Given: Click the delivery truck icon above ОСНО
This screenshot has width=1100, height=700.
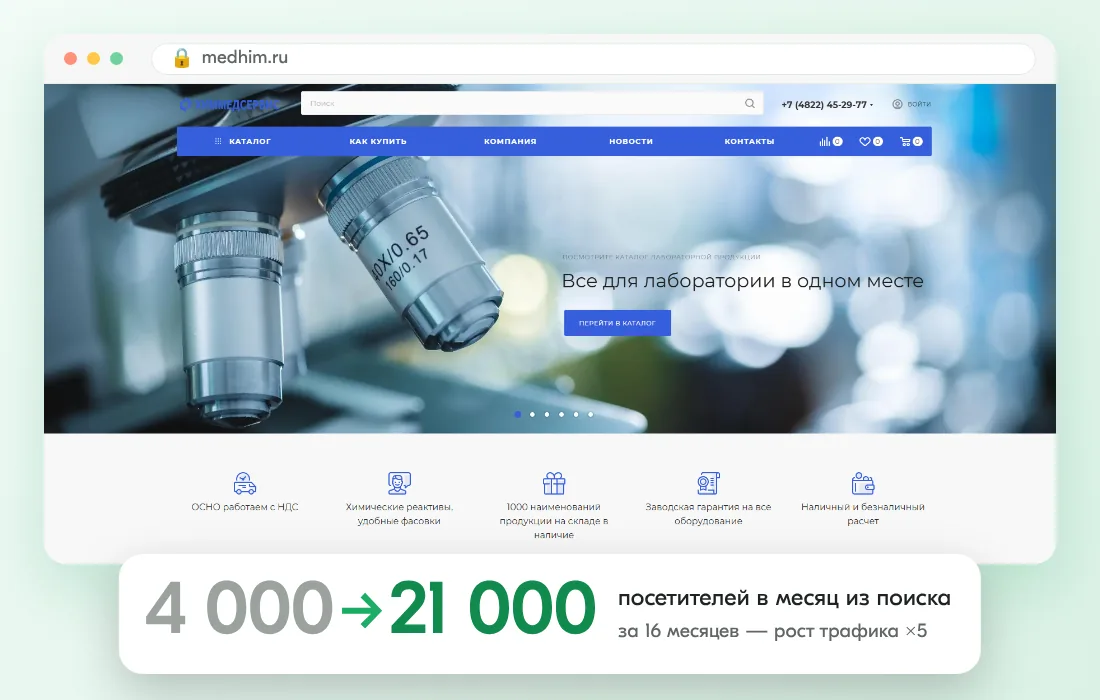Looking at the screenshot, I should click(x=245, y=483).
